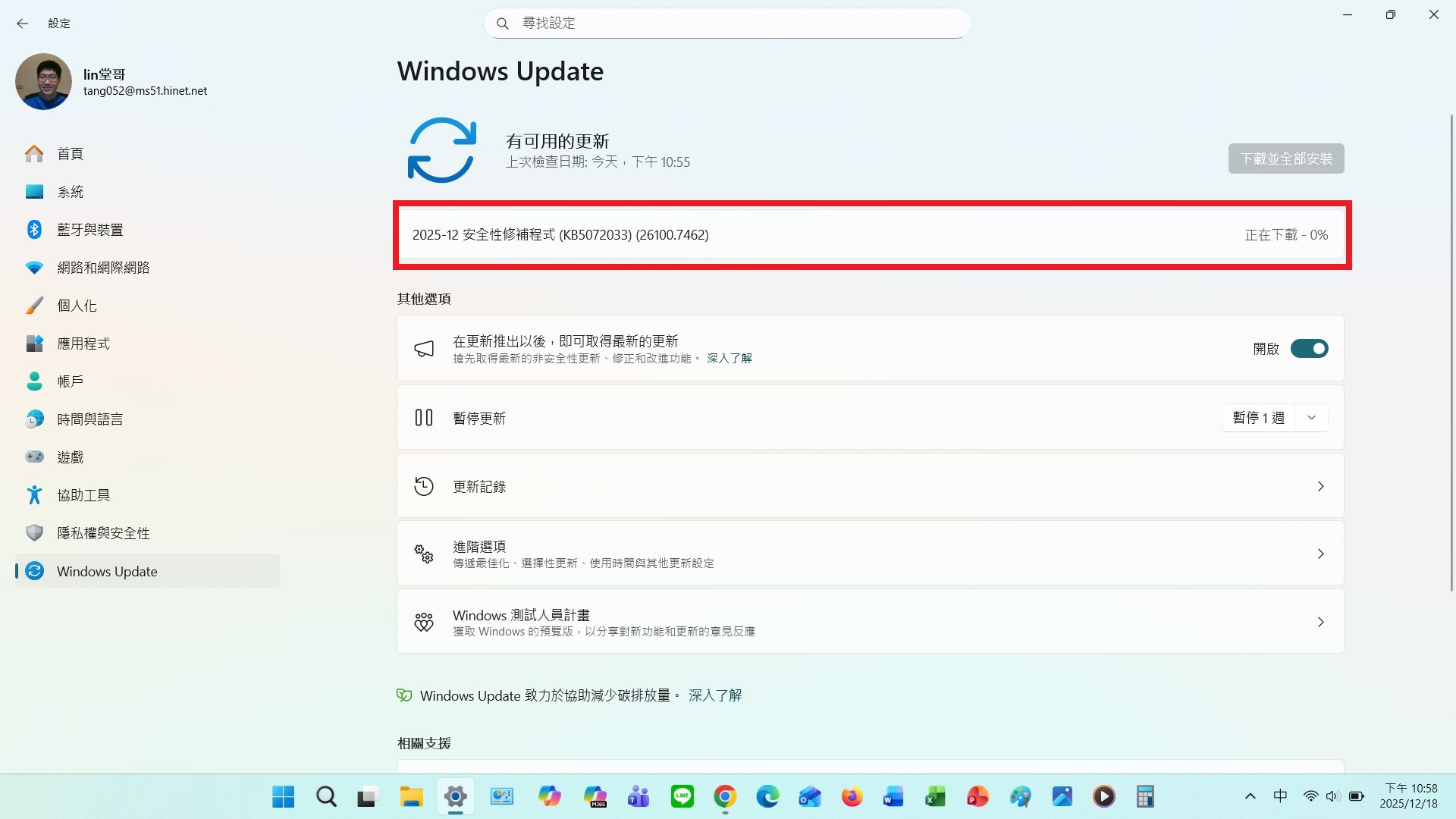
Task: Click the 進階選項 gears icon
Action: point(424,554)
